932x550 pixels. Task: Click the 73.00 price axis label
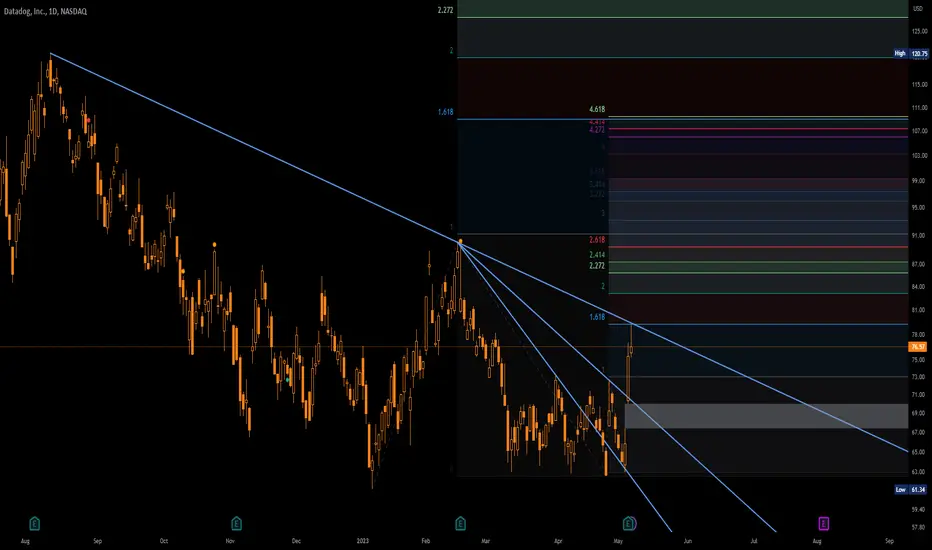tap(919, 377)
